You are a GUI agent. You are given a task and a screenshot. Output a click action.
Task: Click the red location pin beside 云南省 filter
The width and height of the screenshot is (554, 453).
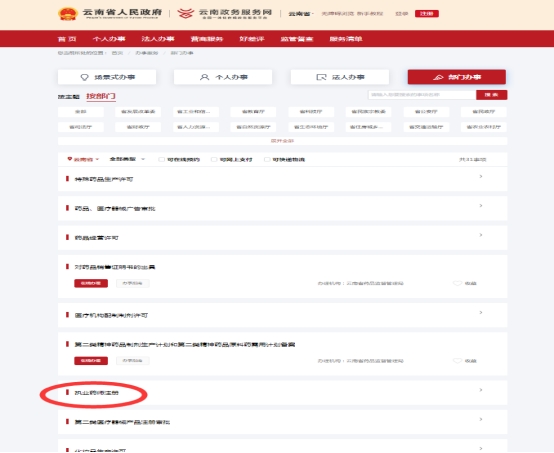click(70, 159)
